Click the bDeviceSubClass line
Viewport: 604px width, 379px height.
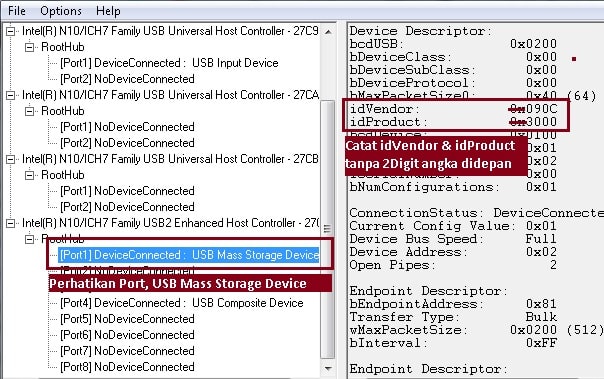(x=453, y=70)
